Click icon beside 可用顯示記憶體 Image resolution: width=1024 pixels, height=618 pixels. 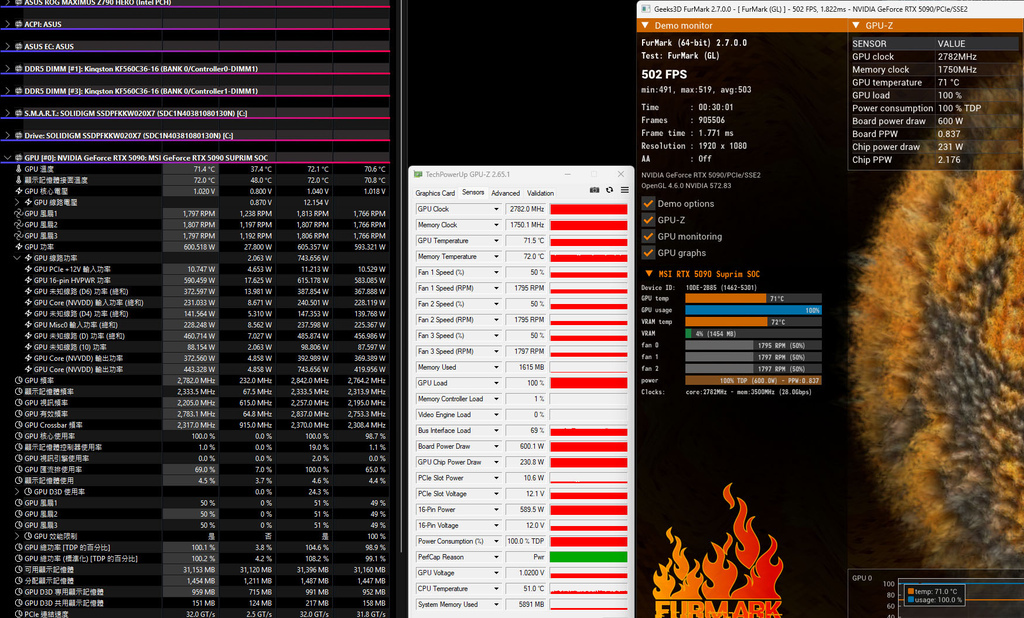(x=18, y=569)
